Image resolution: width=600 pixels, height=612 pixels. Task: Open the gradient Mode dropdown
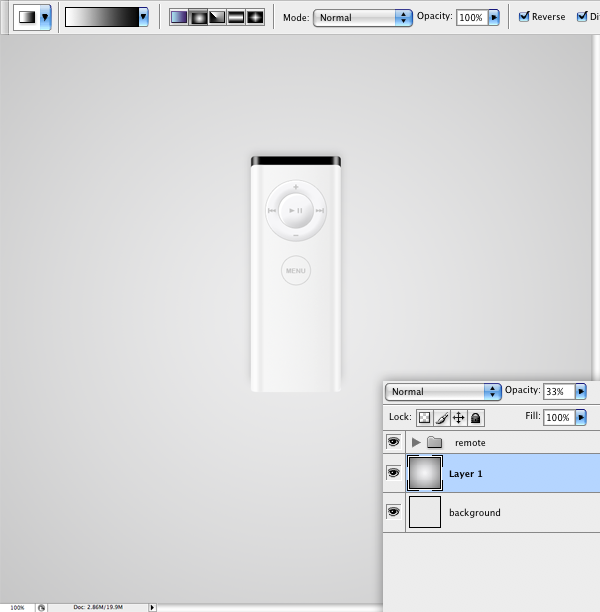(x=363, y=18)
